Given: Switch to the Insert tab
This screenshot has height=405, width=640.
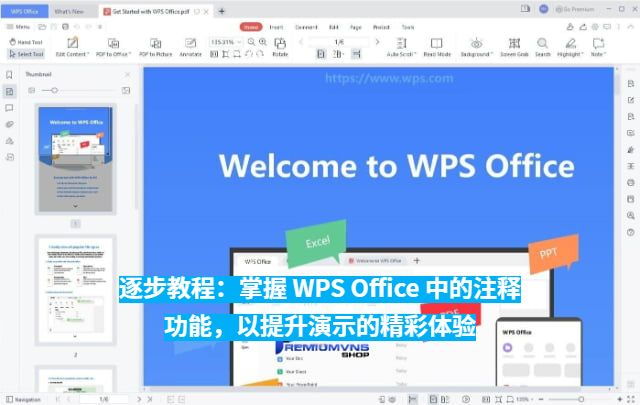Looking at the screenshot, I should (x=276, y=26).
